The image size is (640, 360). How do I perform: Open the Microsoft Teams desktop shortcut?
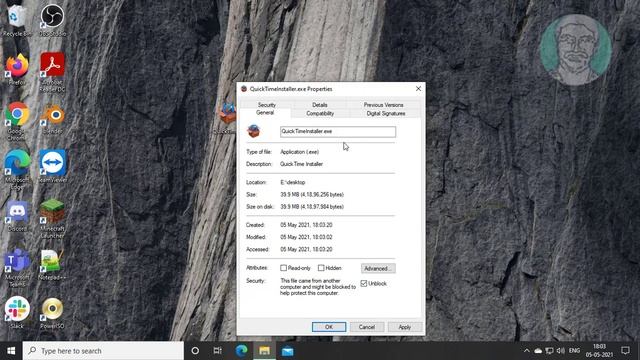tap(17, 267)
